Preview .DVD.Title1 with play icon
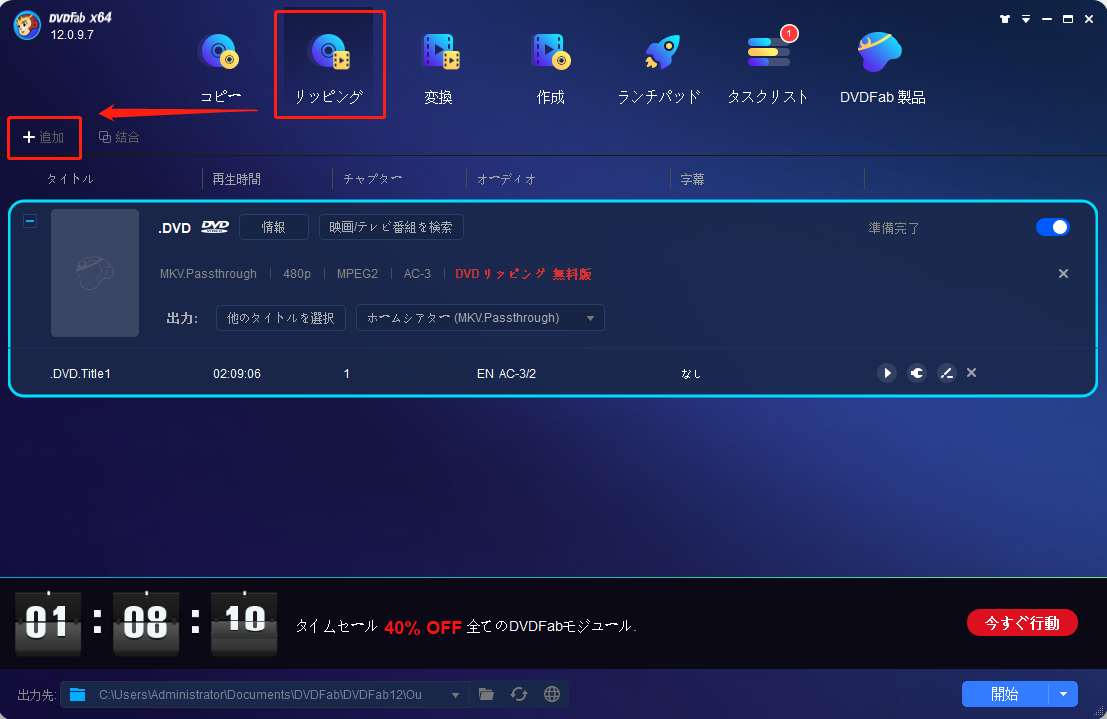 coord(887,373)
